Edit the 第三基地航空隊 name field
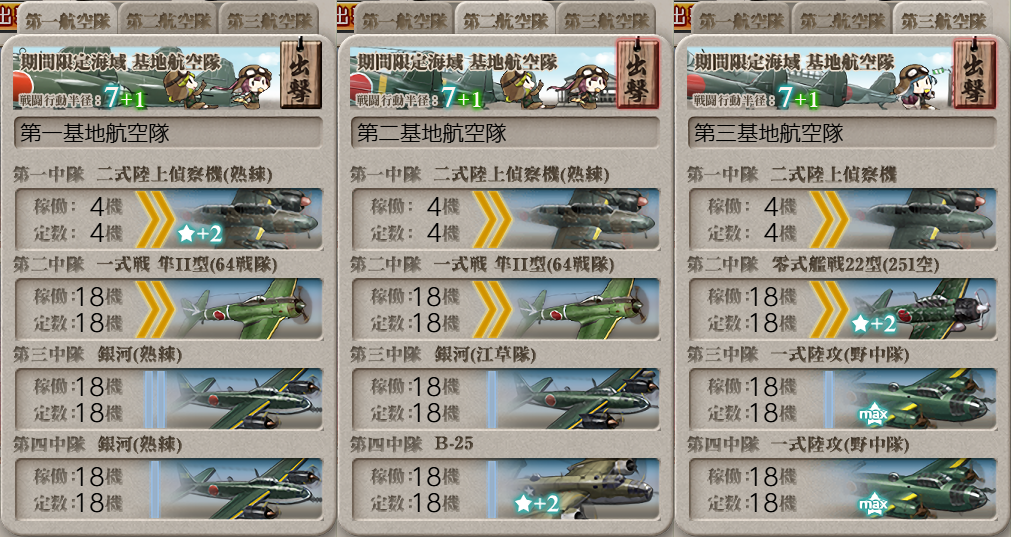 coord(842,133)
